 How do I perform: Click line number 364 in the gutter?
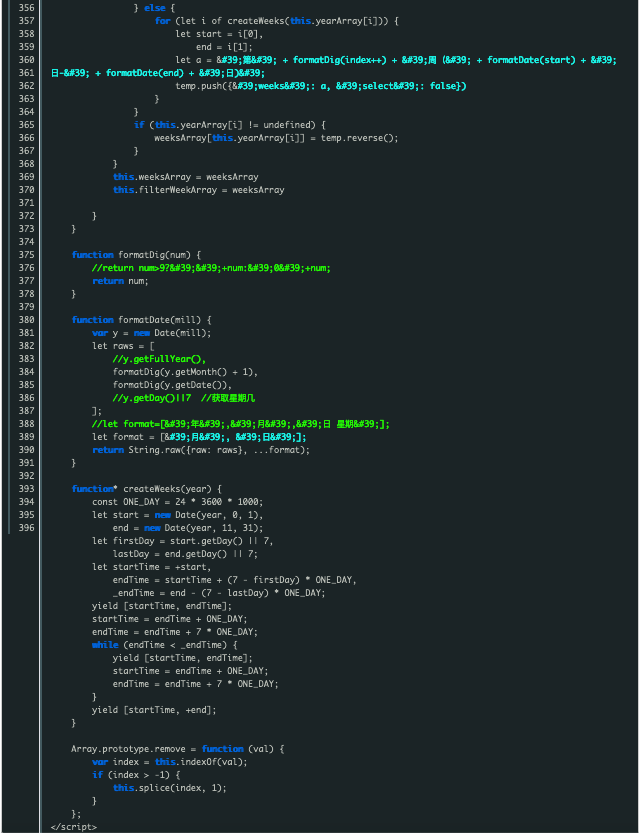click(26, 112)
